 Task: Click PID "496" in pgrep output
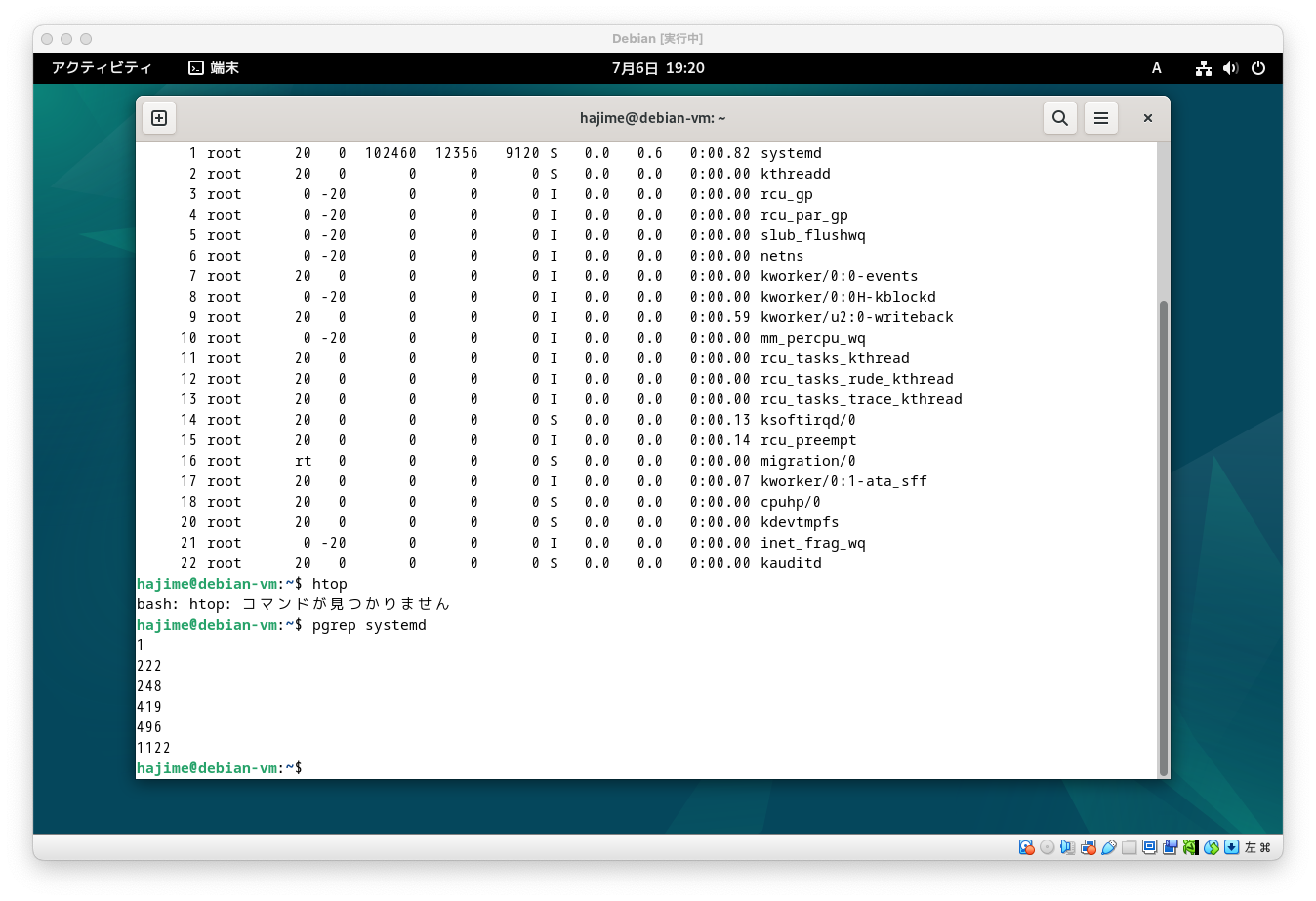(149, 727)
